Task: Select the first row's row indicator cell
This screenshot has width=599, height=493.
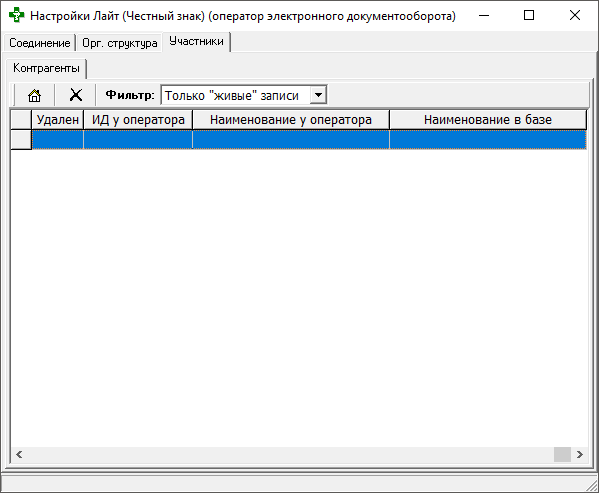Action: (21, 139)
